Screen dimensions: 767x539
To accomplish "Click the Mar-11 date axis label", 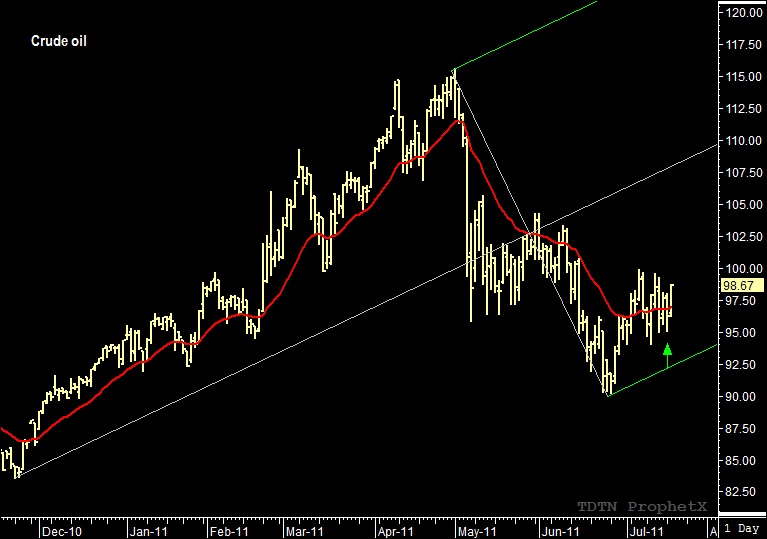I will click(x=305, y=532).
